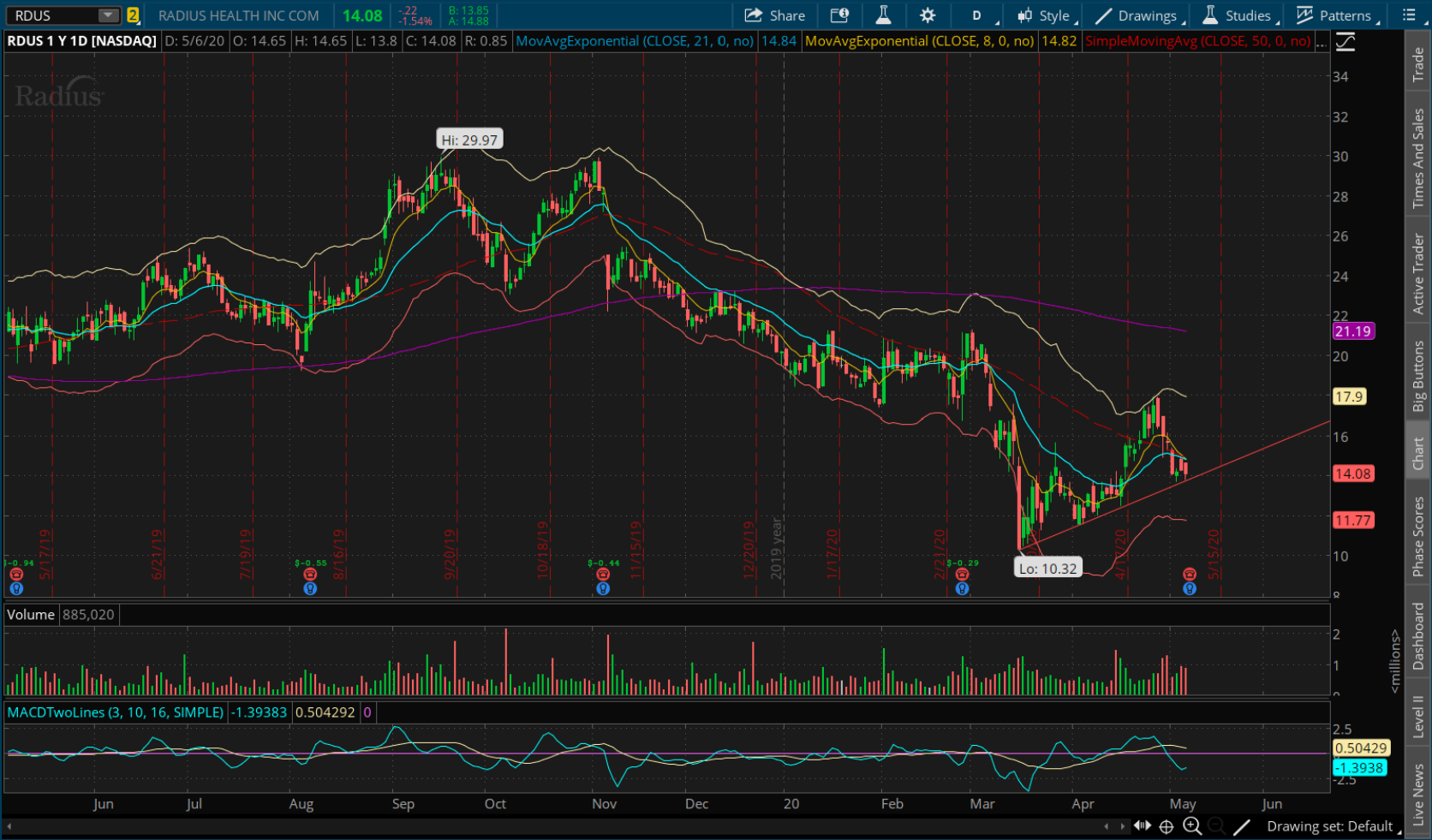Open chart settings gear
This screenshot has height=840, width=1432.
point(928,15)
